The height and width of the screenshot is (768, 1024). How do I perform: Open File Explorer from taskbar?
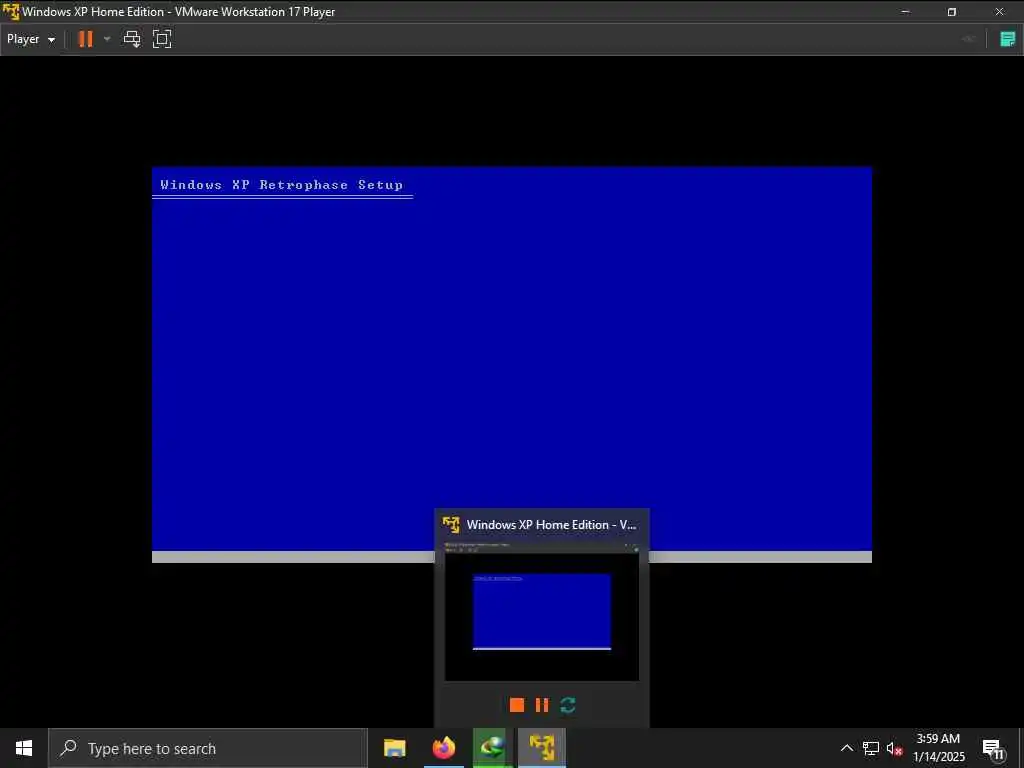pos(394,748)
